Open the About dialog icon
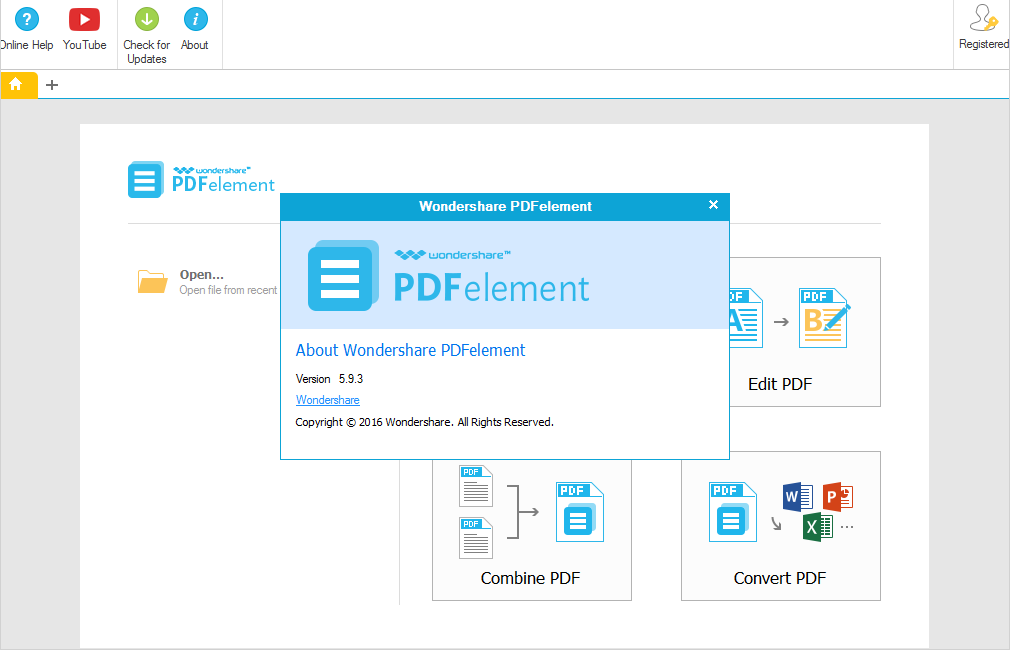This screenshot has height=650, width=1010. 195,18
